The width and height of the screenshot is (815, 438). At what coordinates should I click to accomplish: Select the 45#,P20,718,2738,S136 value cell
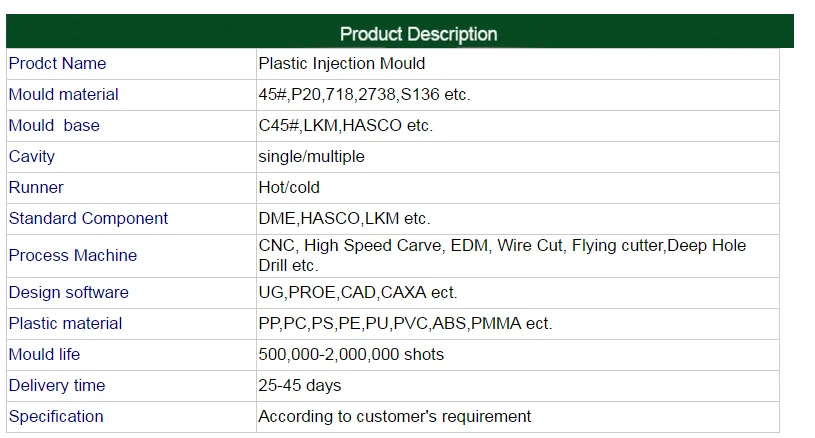pyautogui.click(x=364, y=95)
